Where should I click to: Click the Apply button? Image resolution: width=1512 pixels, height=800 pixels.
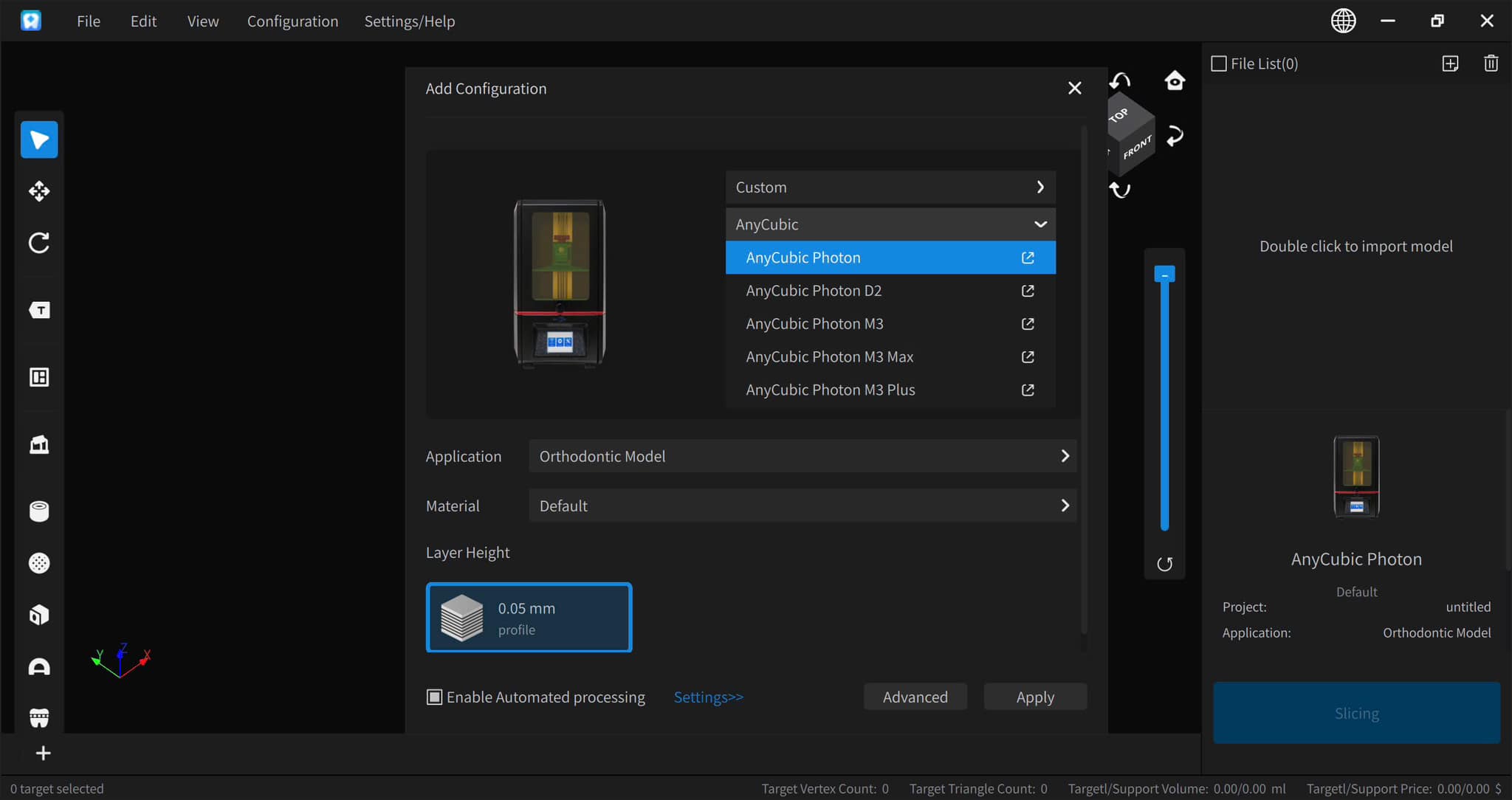click(1034, 697)
